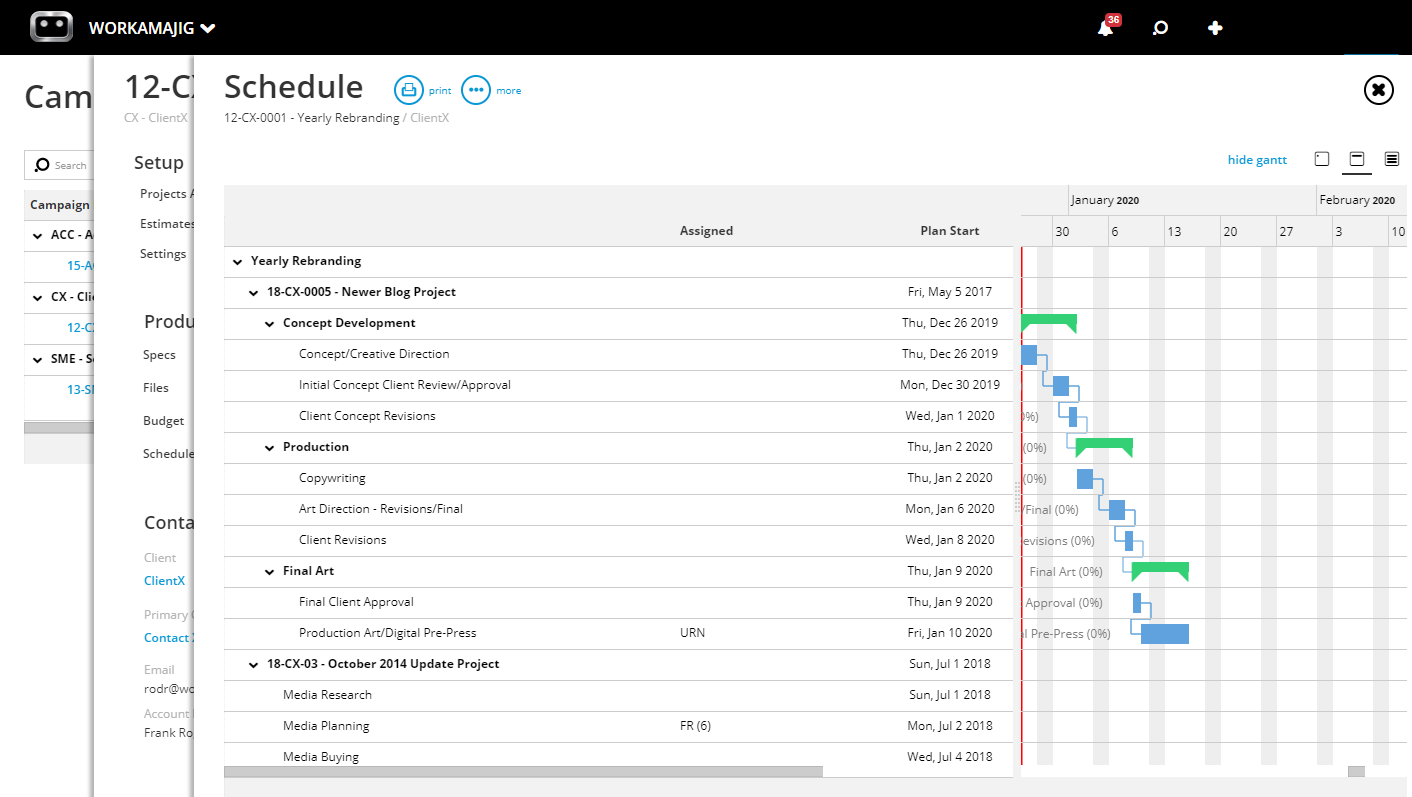
Task: Click the plus icon to create something new
Action: click(x=1214, y=28)
